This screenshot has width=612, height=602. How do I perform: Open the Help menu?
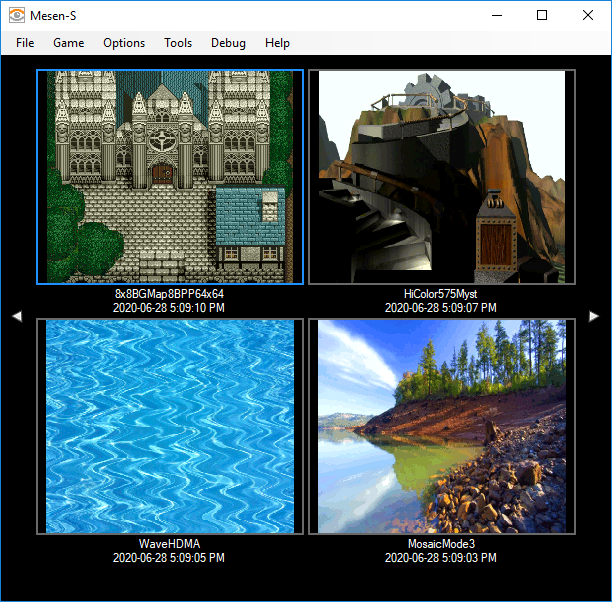point(277,43)
